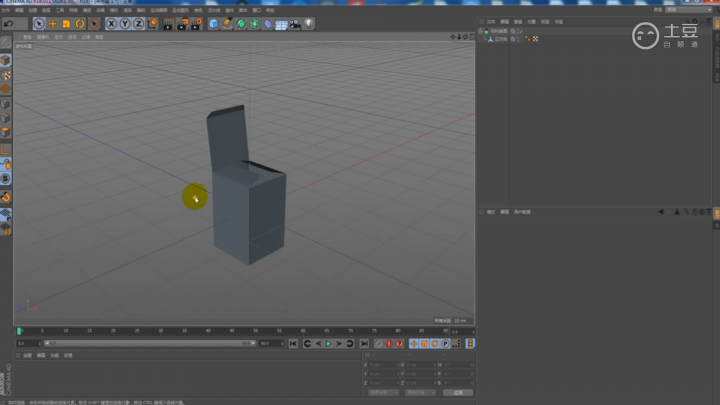Toggle the X axis lock

click(x=111, y=23)
